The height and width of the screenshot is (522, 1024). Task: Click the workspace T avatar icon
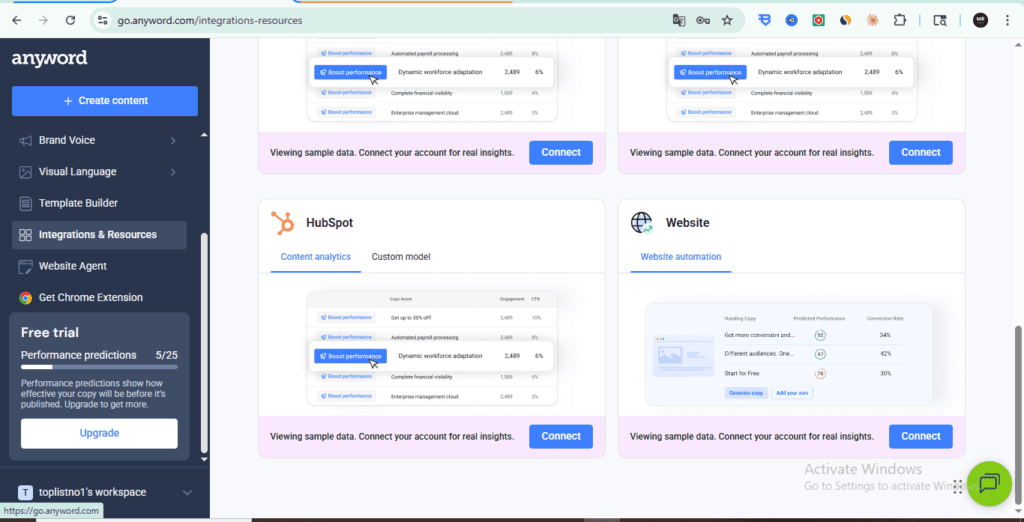pos(25,492)
